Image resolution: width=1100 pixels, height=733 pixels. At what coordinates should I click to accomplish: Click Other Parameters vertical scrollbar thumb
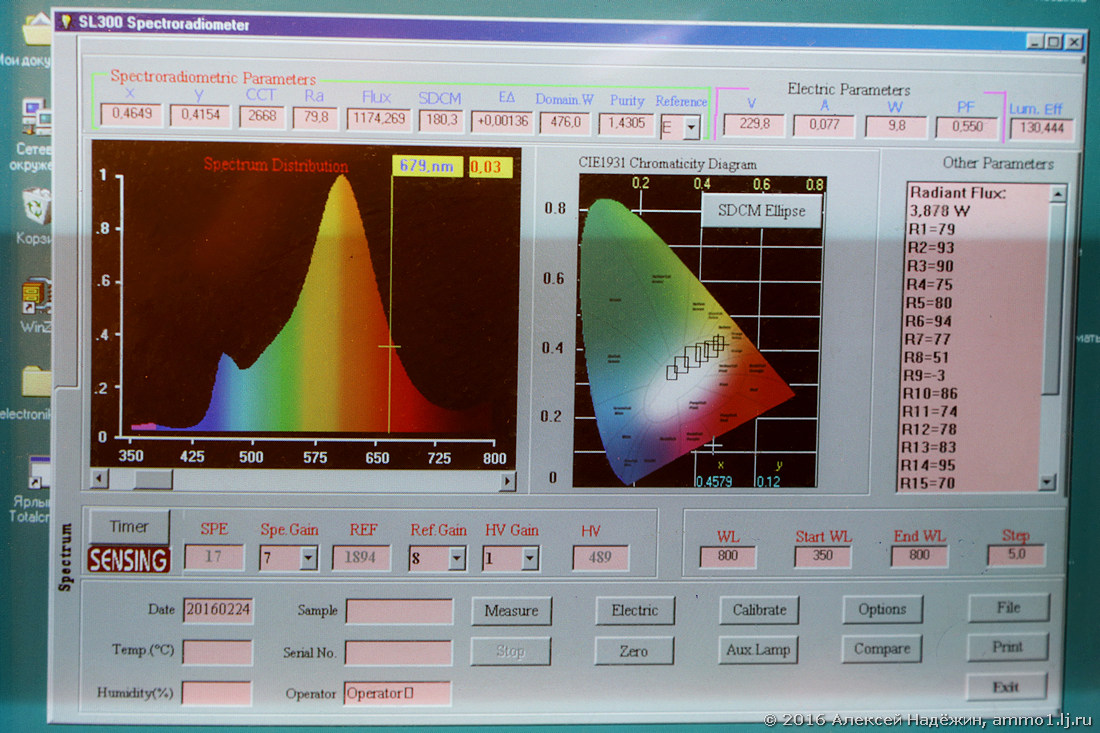(x=1054, y=299)
